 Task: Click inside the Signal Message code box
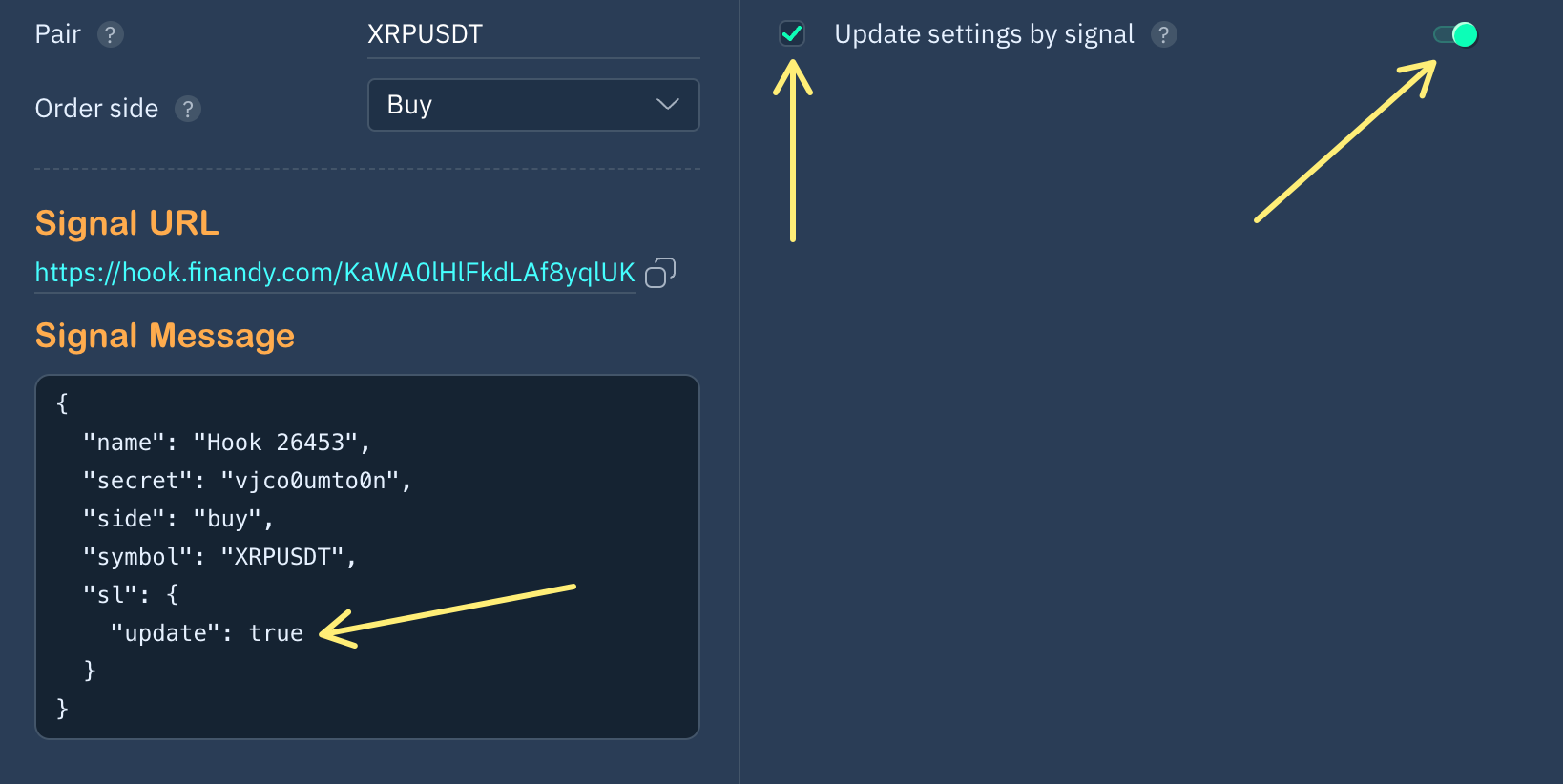point(367,557)
